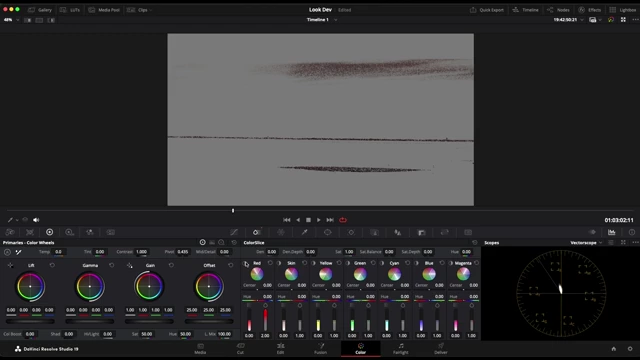Screen dimensions: 640x360
Task: Show the Scopes panel icon
Action: [611, 232]
